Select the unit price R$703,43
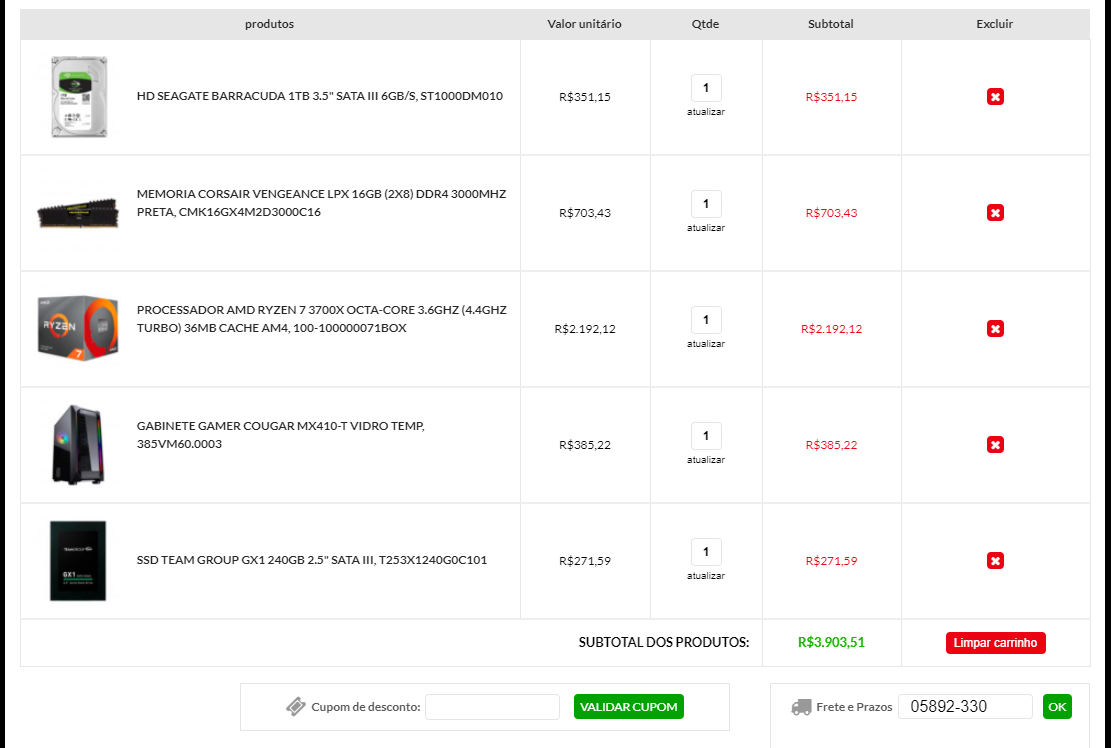Viewport: 1111px width, 748px height. click(585, 213)
